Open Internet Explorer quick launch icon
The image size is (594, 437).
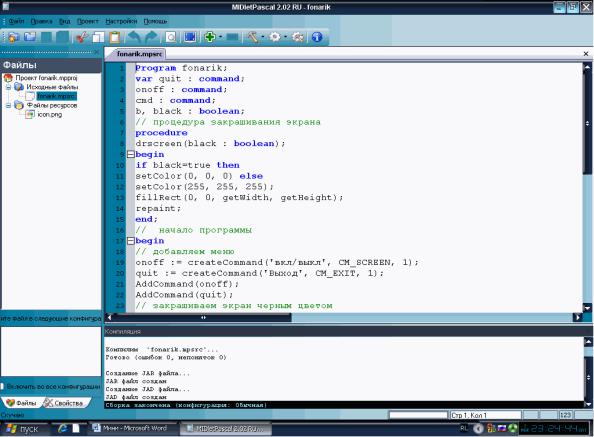(62, 428)
